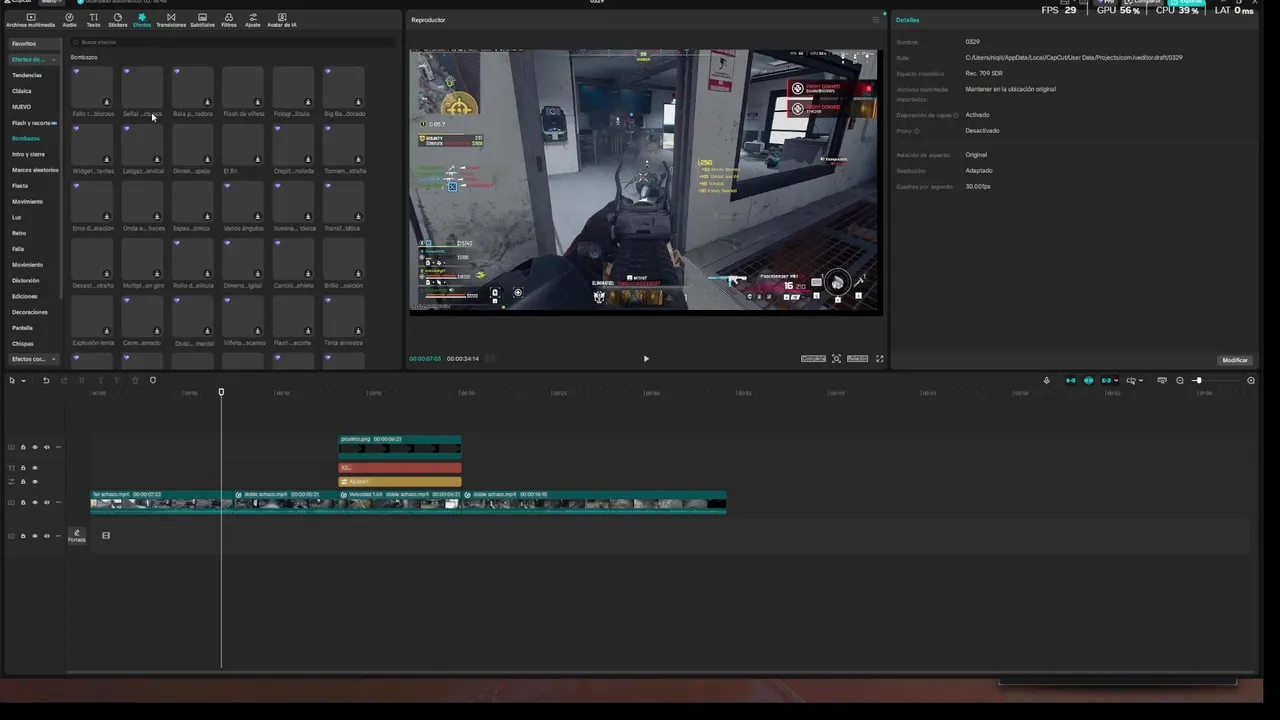Click the timeline playhead handle
The height and width of the screenshot is (720, 1280).
click(x=221, y=392)
